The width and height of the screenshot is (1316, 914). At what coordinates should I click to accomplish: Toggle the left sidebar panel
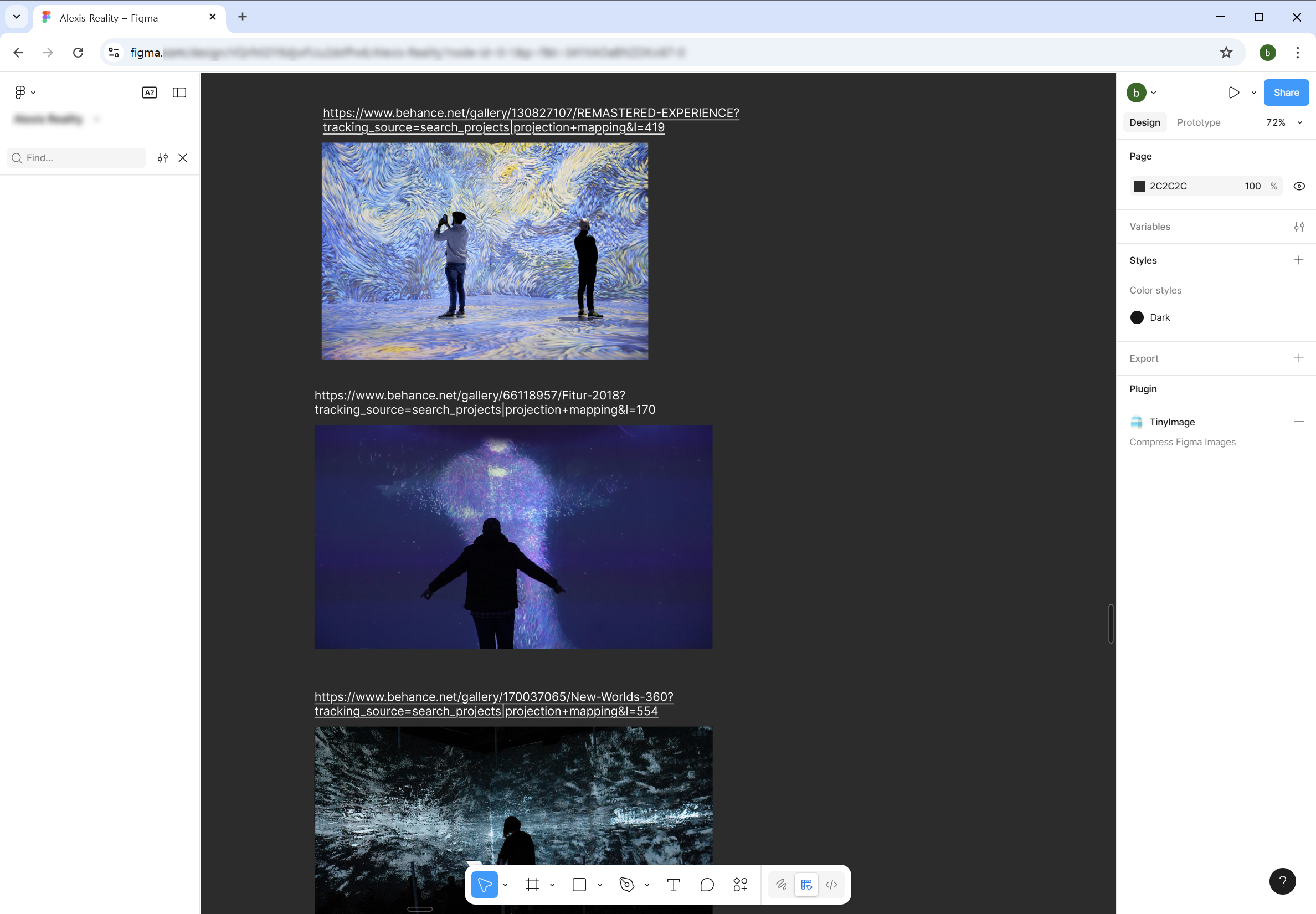pos(179,93)
